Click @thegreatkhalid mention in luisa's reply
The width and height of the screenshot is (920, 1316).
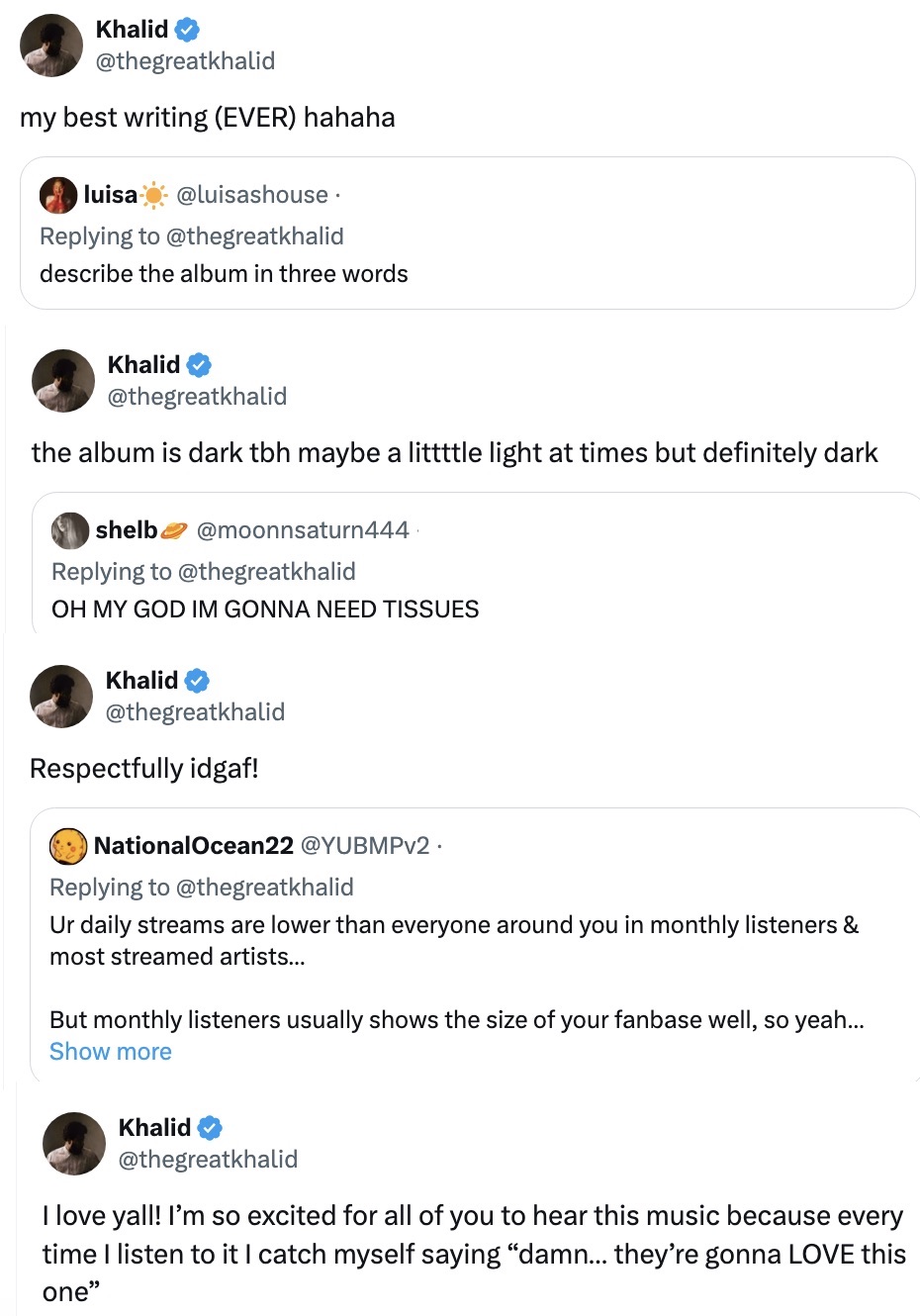(x=254, y=236)
